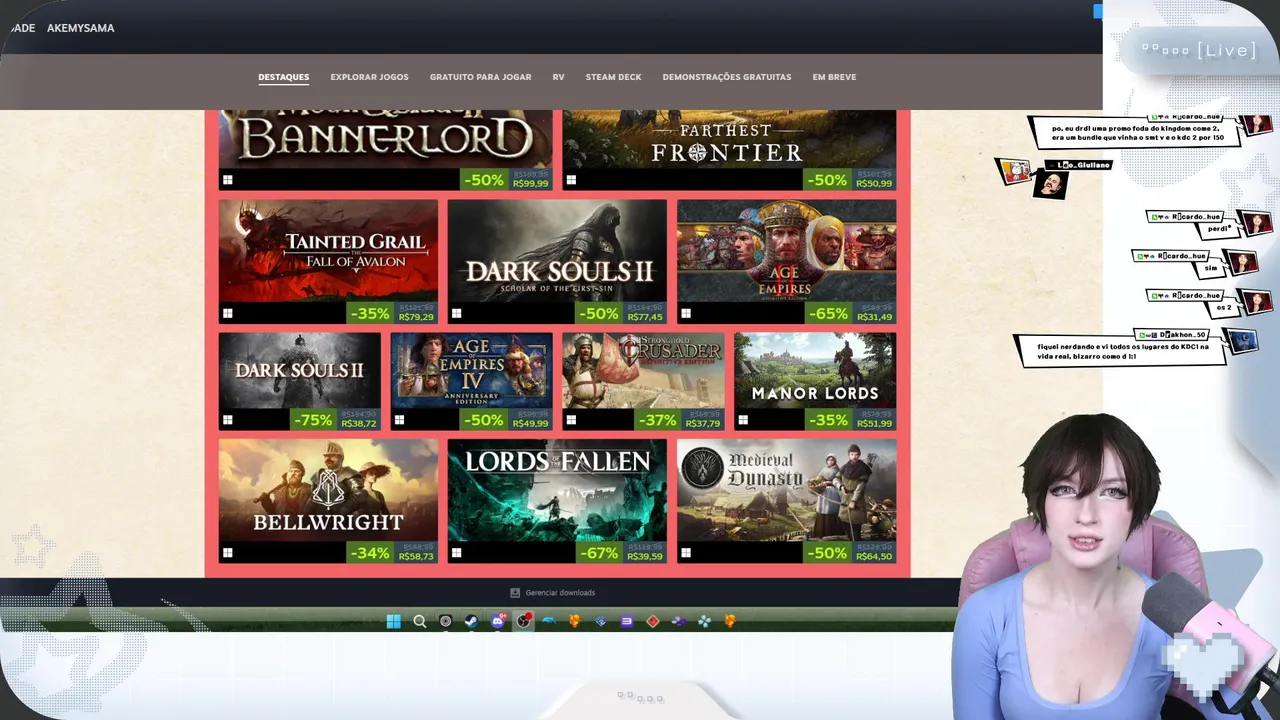This screenshot has width=1280, height=720.
Task: Click Windows icon on Bellwright card
Action: click(x=228, y=552)
